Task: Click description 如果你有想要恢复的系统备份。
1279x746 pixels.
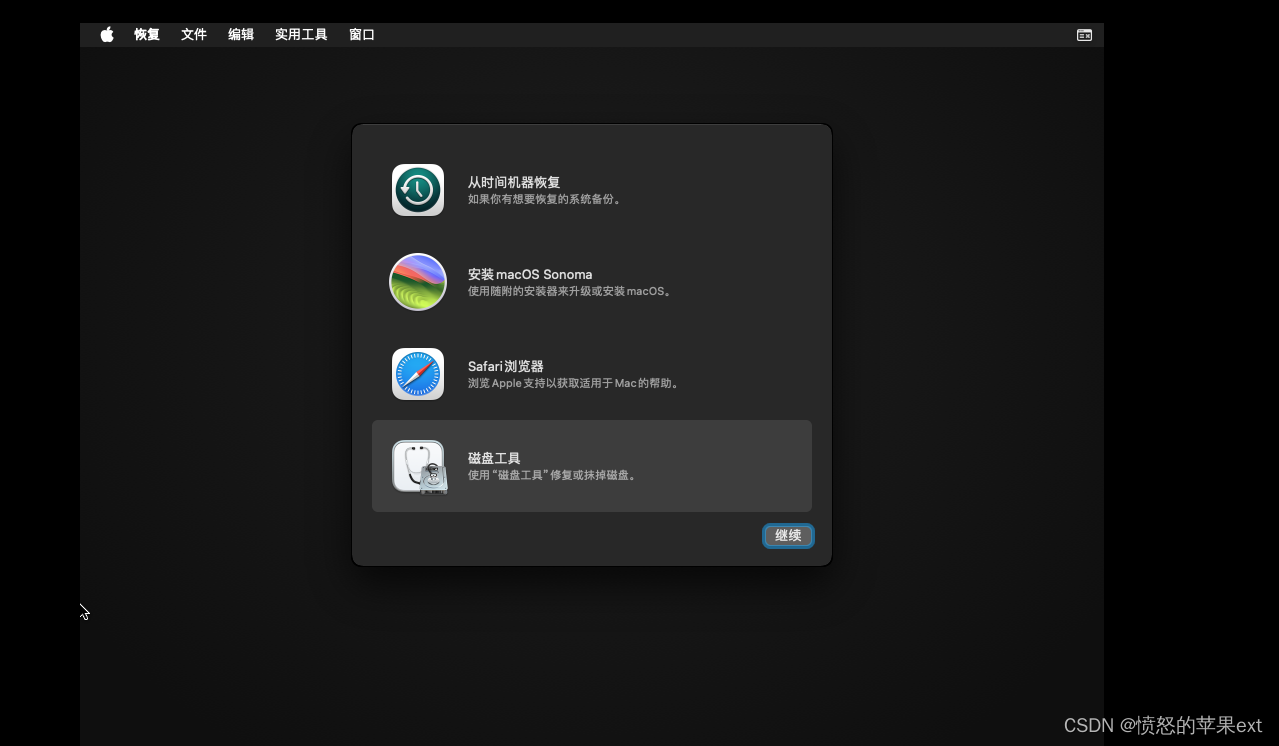Action: (x=547, y=199)
